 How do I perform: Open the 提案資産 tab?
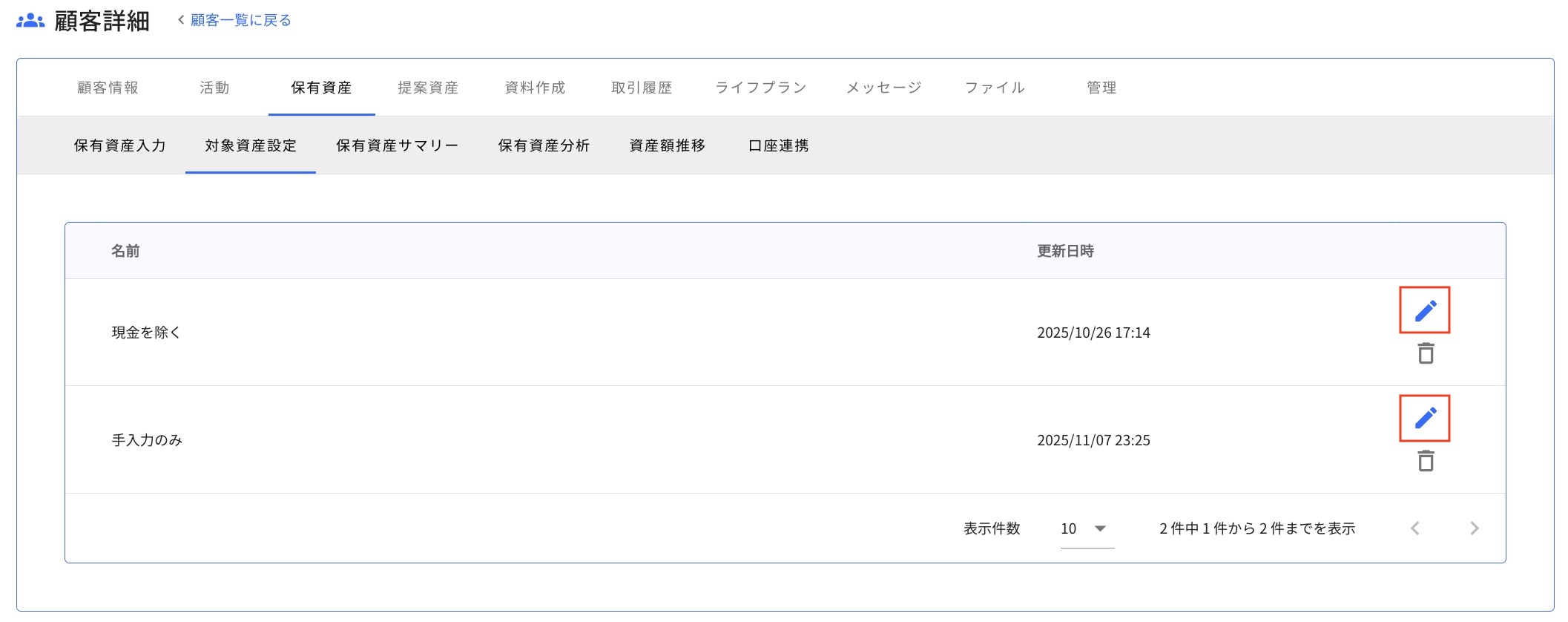click(x=429, y=88)
